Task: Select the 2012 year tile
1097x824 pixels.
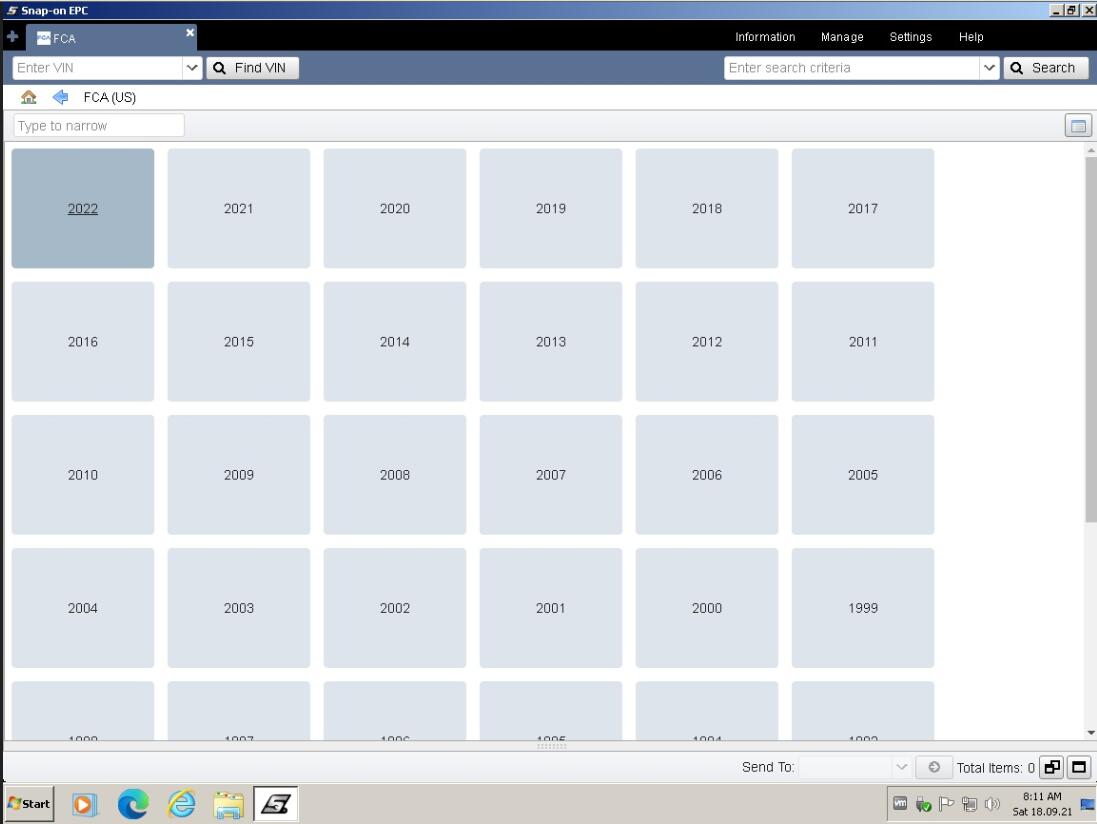Action: [707, 341]
